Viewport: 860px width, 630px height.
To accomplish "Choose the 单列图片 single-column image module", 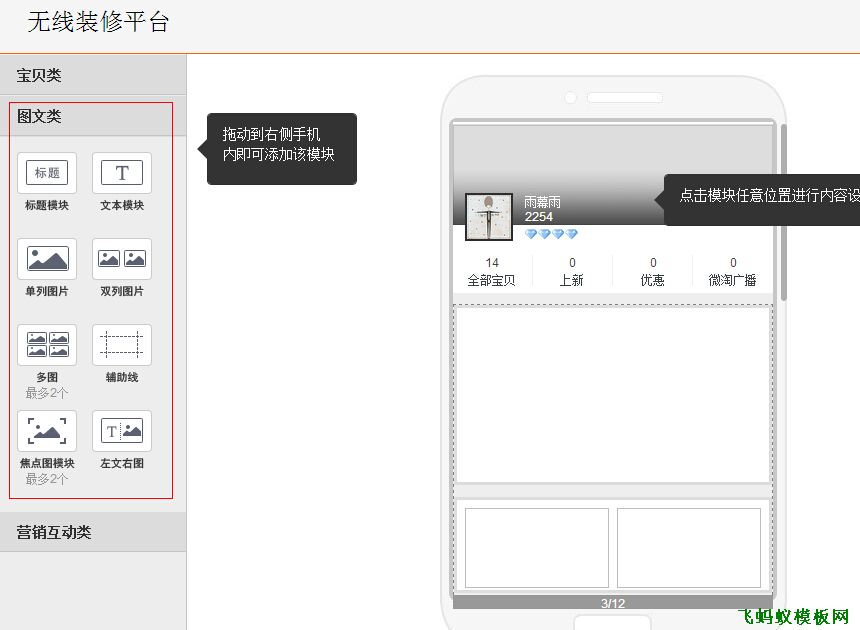I will coord(47,257).
